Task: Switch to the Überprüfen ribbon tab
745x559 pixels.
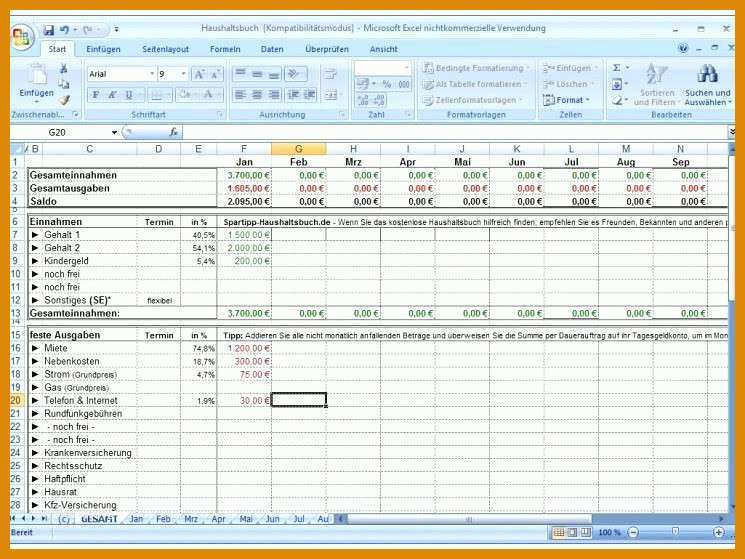Action: [327, 49]
